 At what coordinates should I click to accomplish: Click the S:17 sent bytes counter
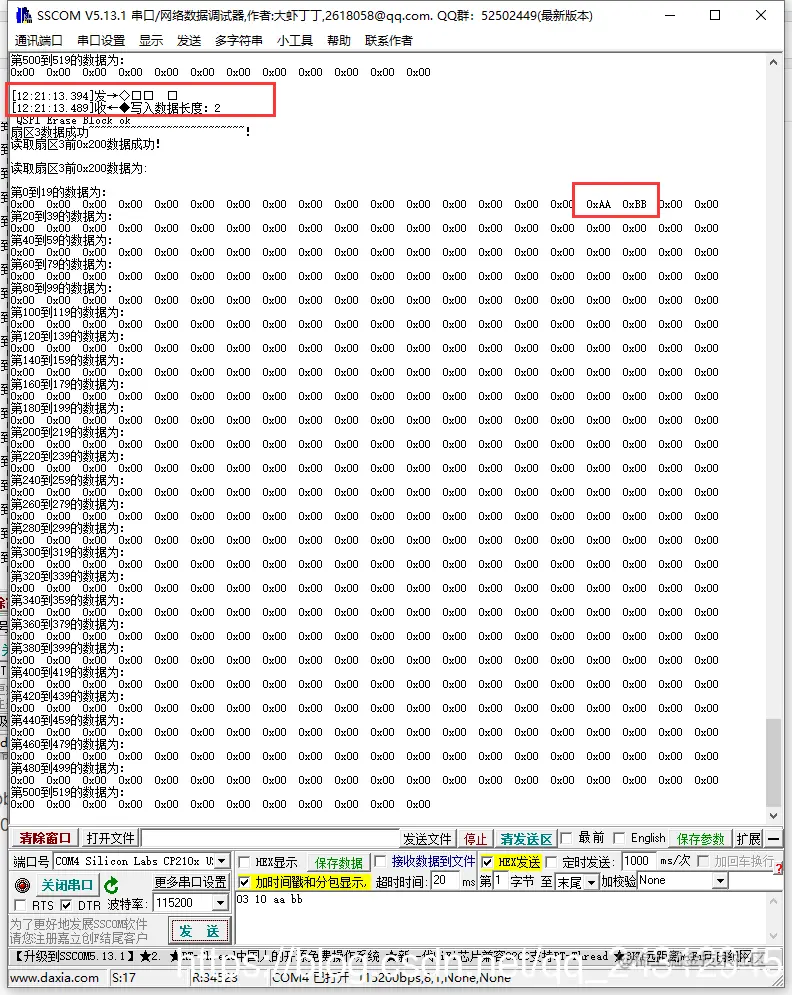[123, 978]
